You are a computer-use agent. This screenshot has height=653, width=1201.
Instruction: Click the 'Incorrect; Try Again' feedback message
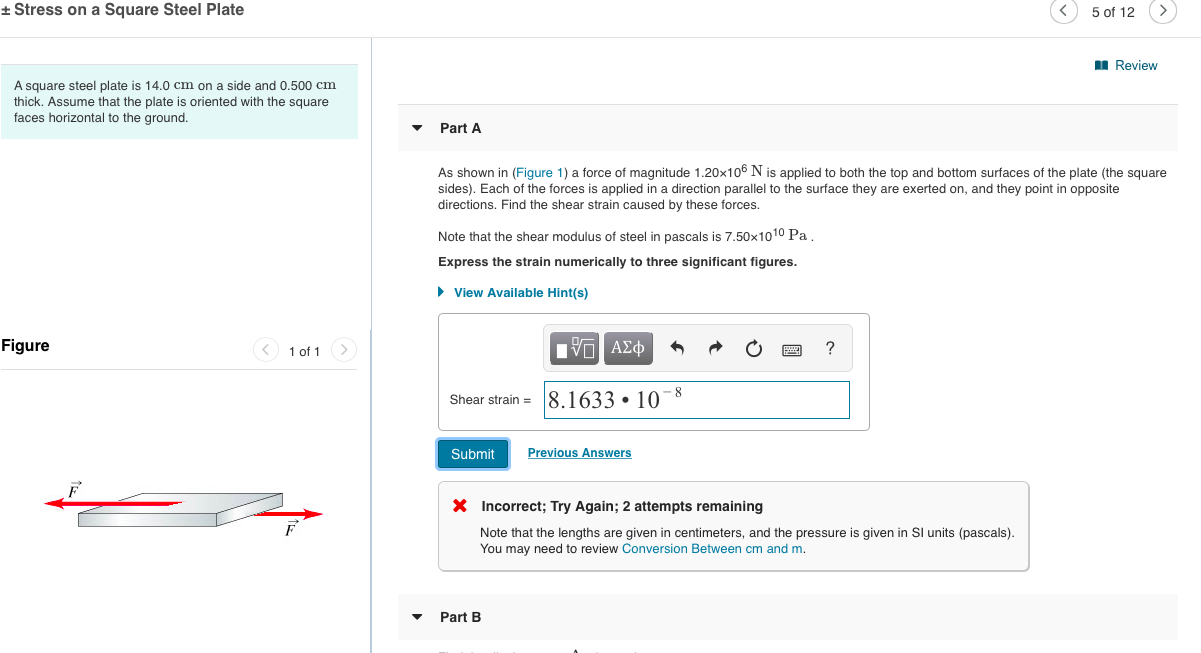point(622,506)
